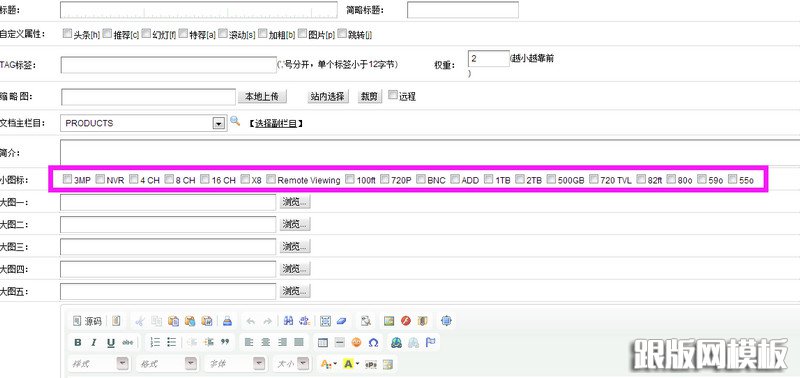Viewport: 800px width, 378px height.
Task: Tick the 头条[h] custom attribute
Action: (67, 34)
